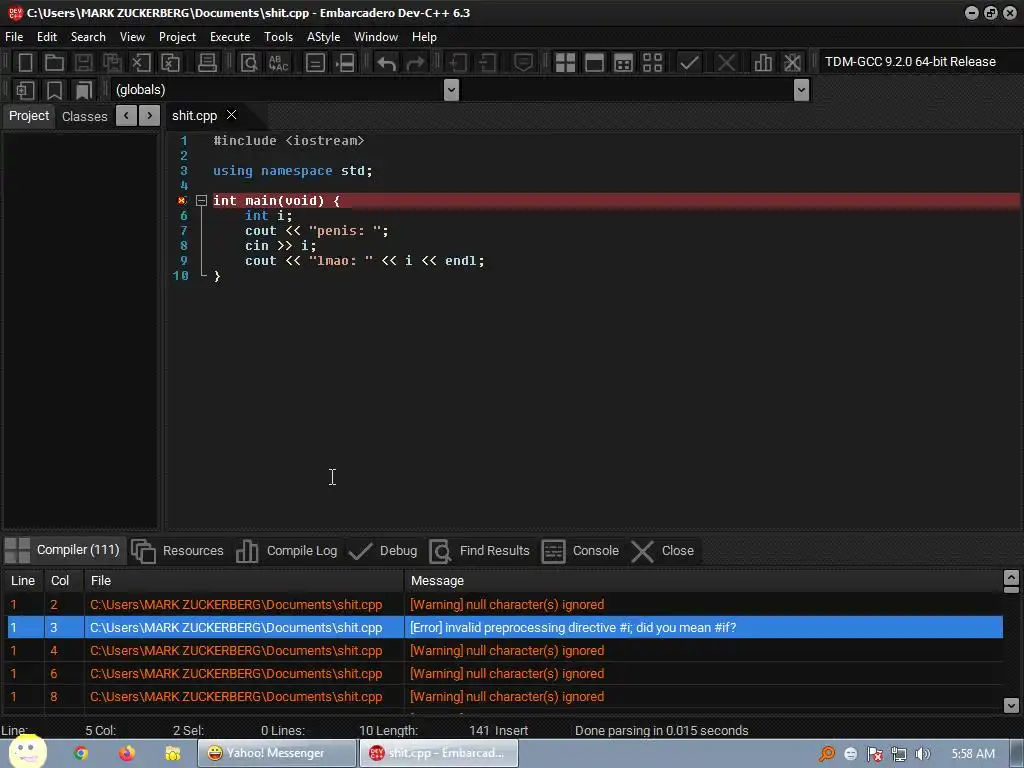Open the Execute menu
The height and width of the screenshot is (768, 1024).
230,37
